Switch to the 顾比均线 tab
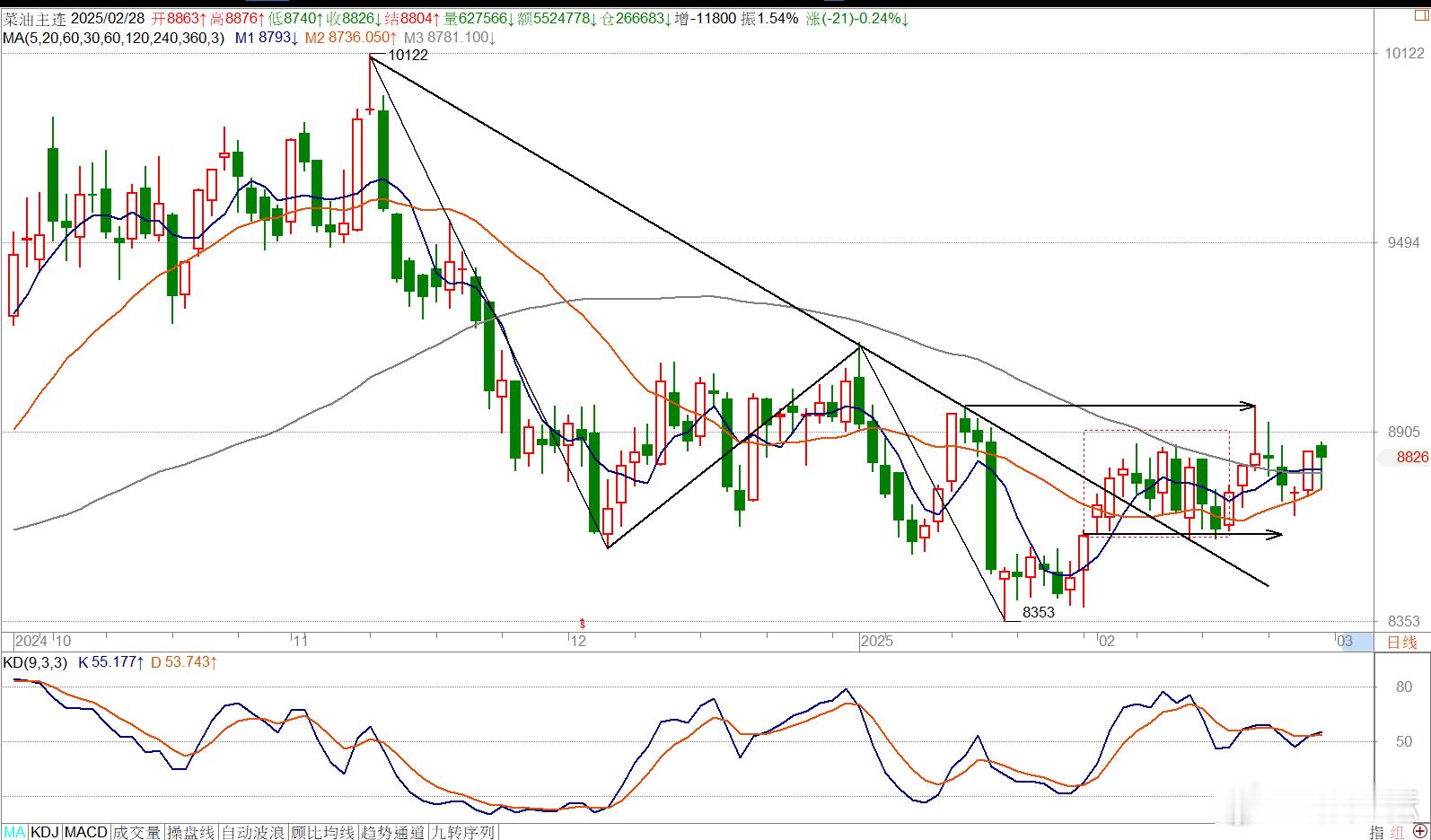Image resolution: width=1431 pixels, height=840 pixels. (x=323, y=832)
